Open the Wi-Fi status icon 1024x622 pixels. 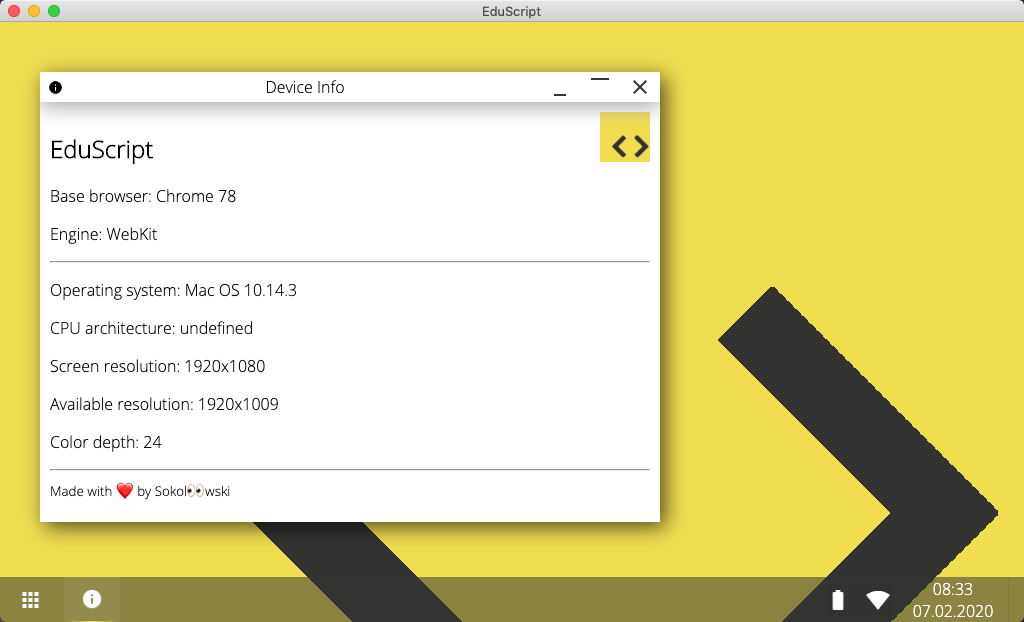pos(878,599)
